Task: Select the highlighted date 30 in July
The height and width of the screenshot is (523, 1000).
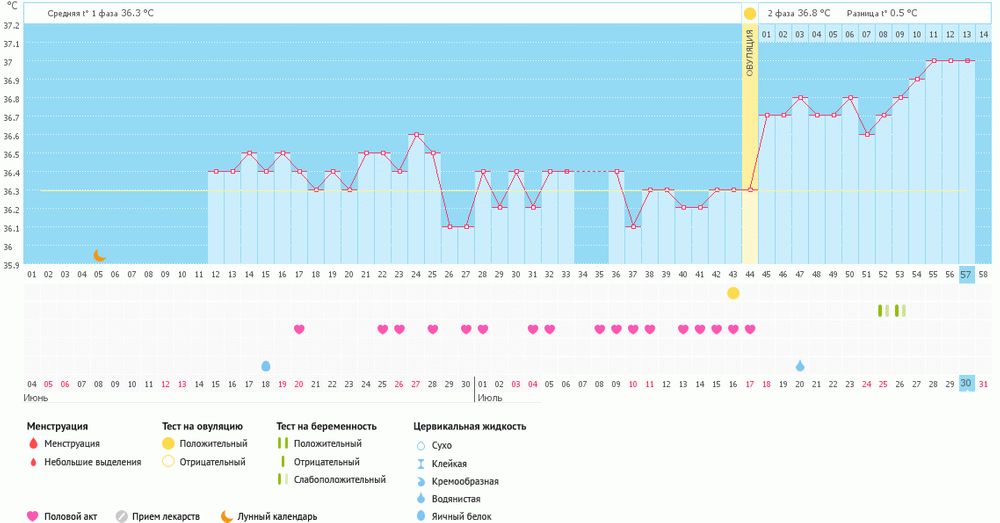Action: 966,383
